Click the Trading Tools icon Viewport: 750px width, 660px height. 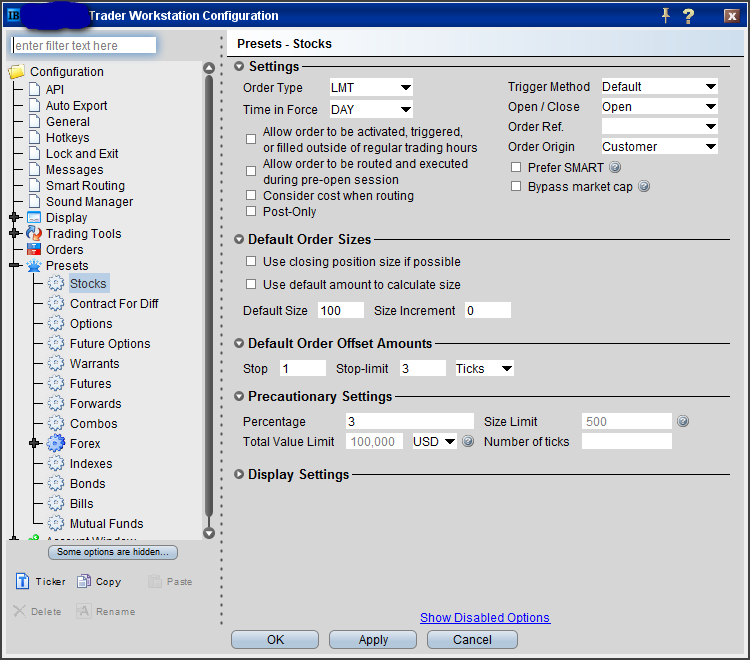34,233
